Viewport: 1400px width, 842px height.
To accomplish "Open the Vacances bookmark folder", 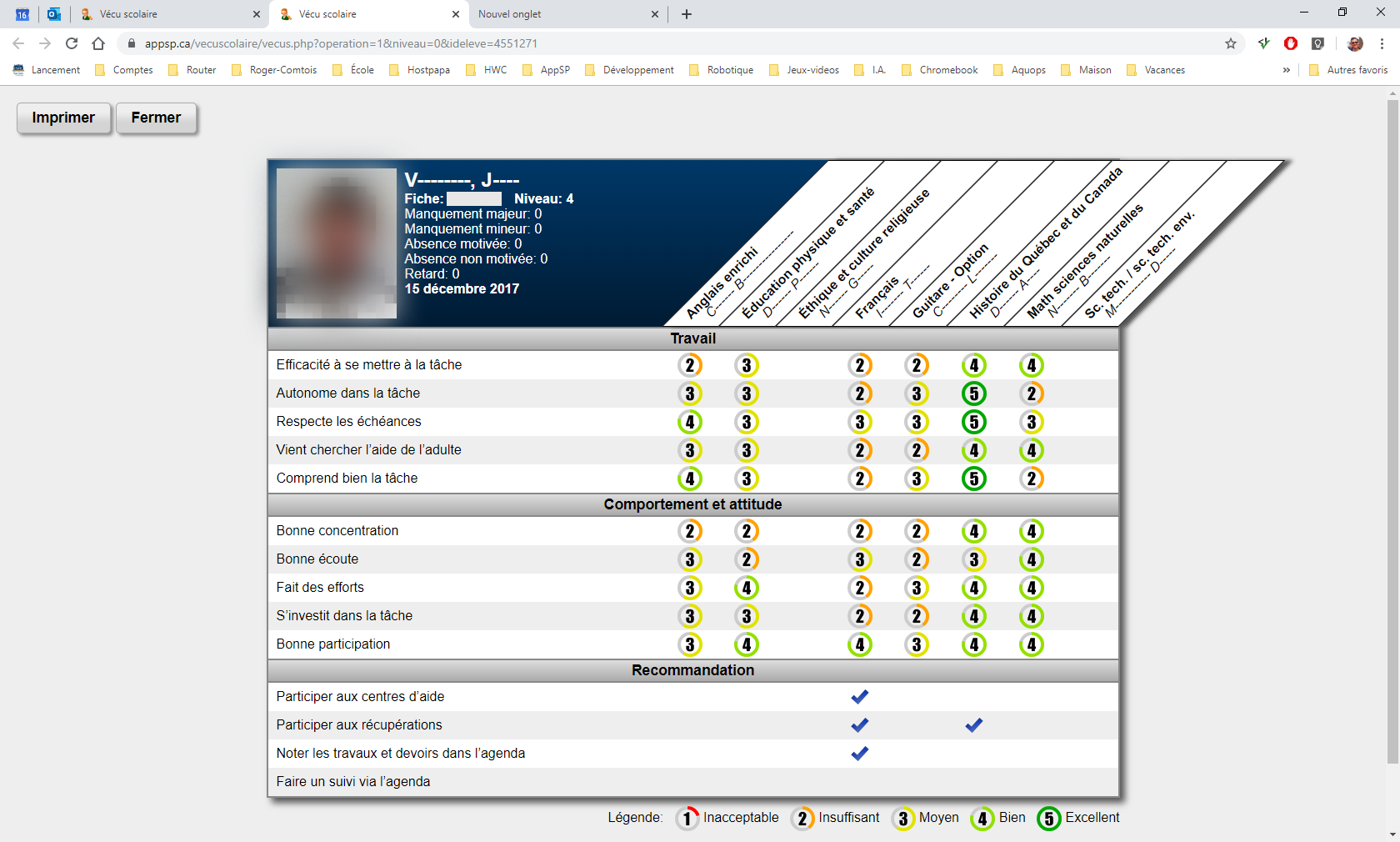I will pos(1156,70).
